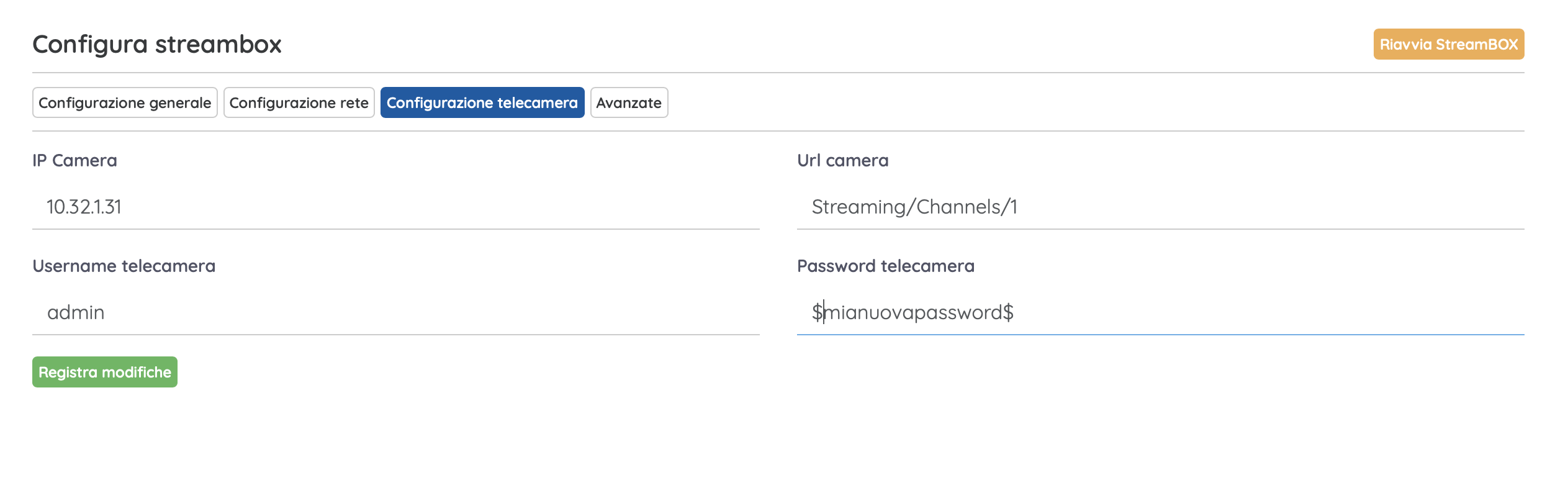Focus the Username telecamera input field
Viewport: 1568px width, 498px height.
(396, 313)
